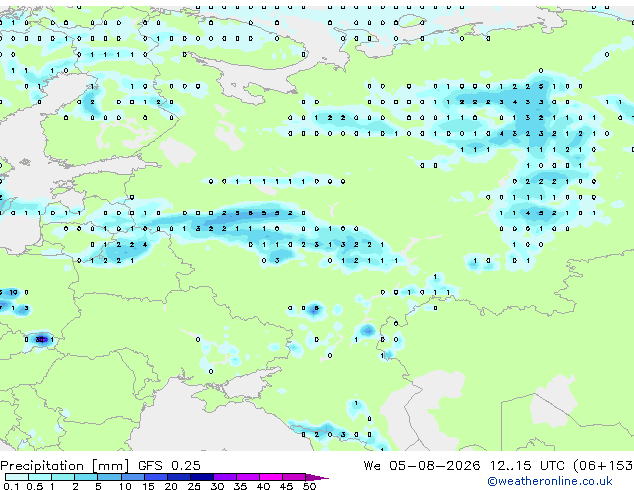Click the '25' legend scale label
This screenshot has height=490, width=634.
[x=194, y=486]
